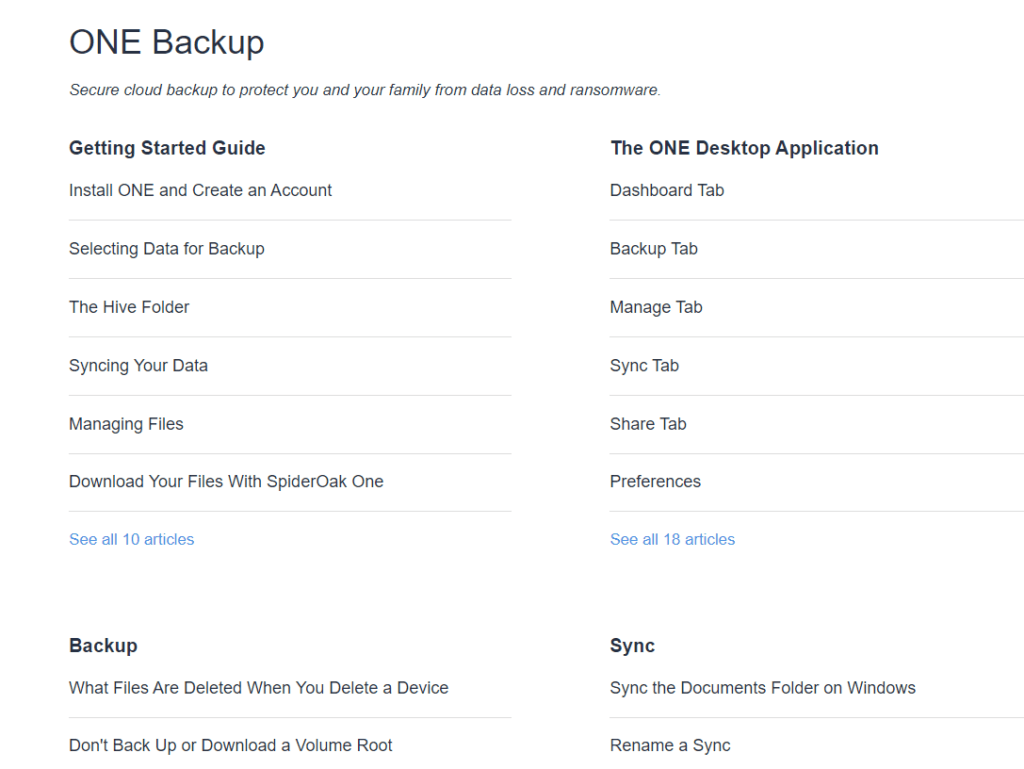Viewport: 1024px width, 769px height.
Task: Open the Syncing Your Data article
Action: coord(138,366)
